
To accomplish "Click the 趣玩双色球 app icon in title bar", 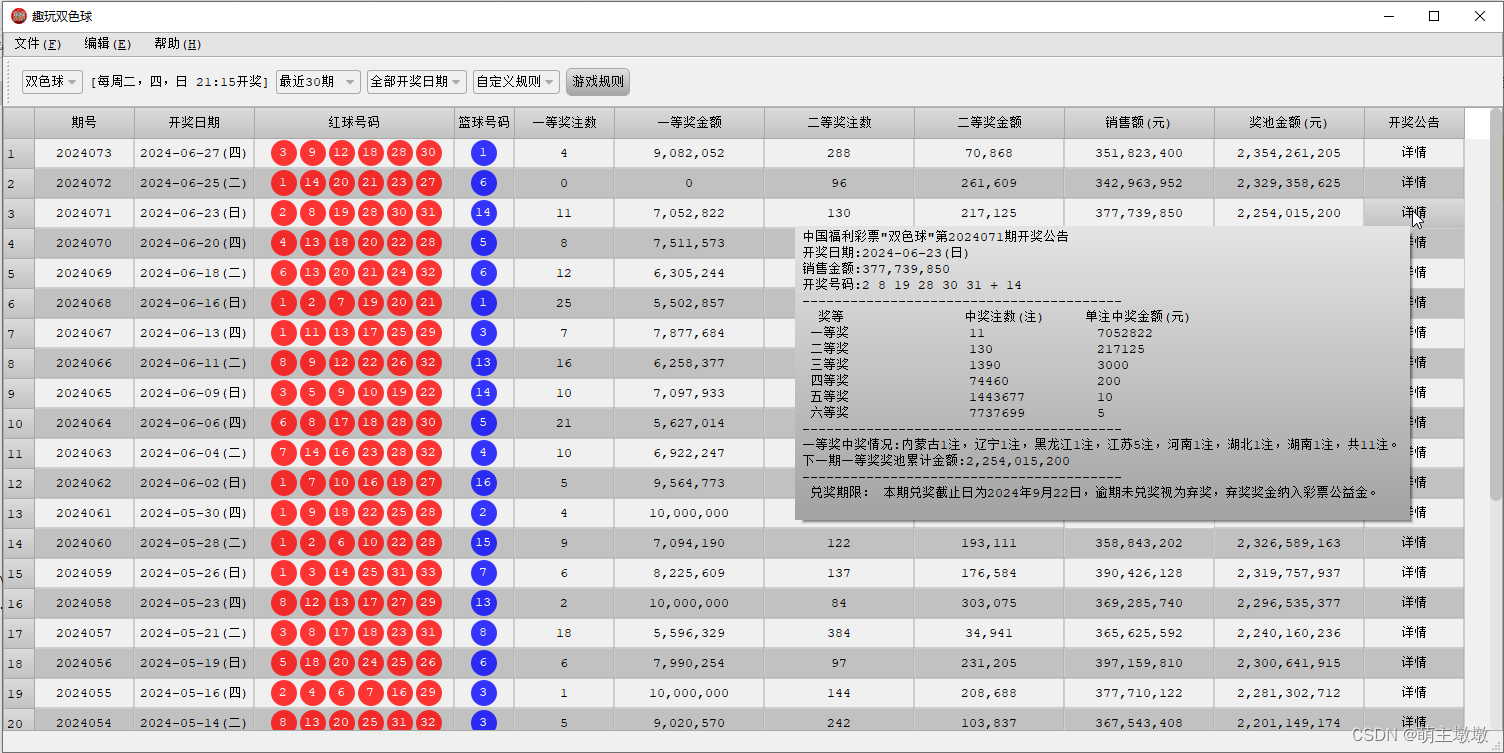I will tap(18, 16).
